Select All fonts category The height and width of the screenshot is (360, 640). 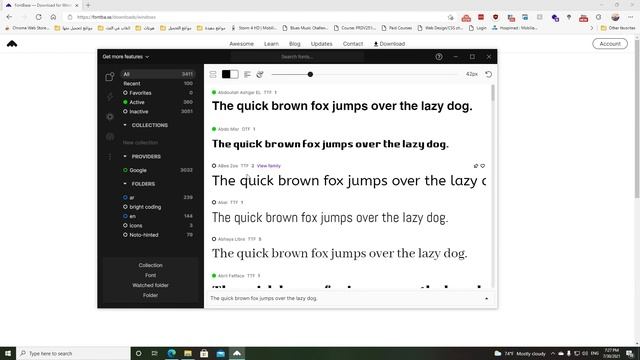(158, 74)
